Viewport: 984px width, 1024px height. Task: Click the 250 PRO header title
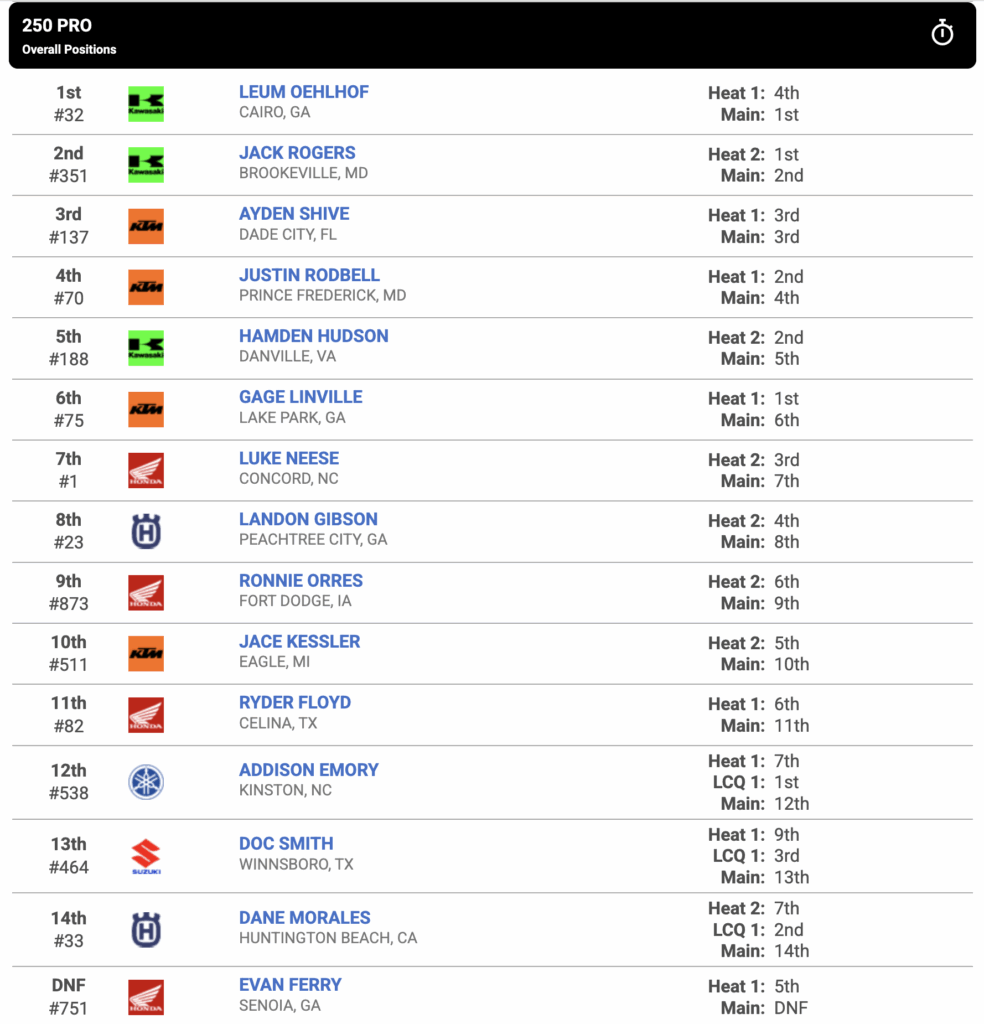point(57,25)
